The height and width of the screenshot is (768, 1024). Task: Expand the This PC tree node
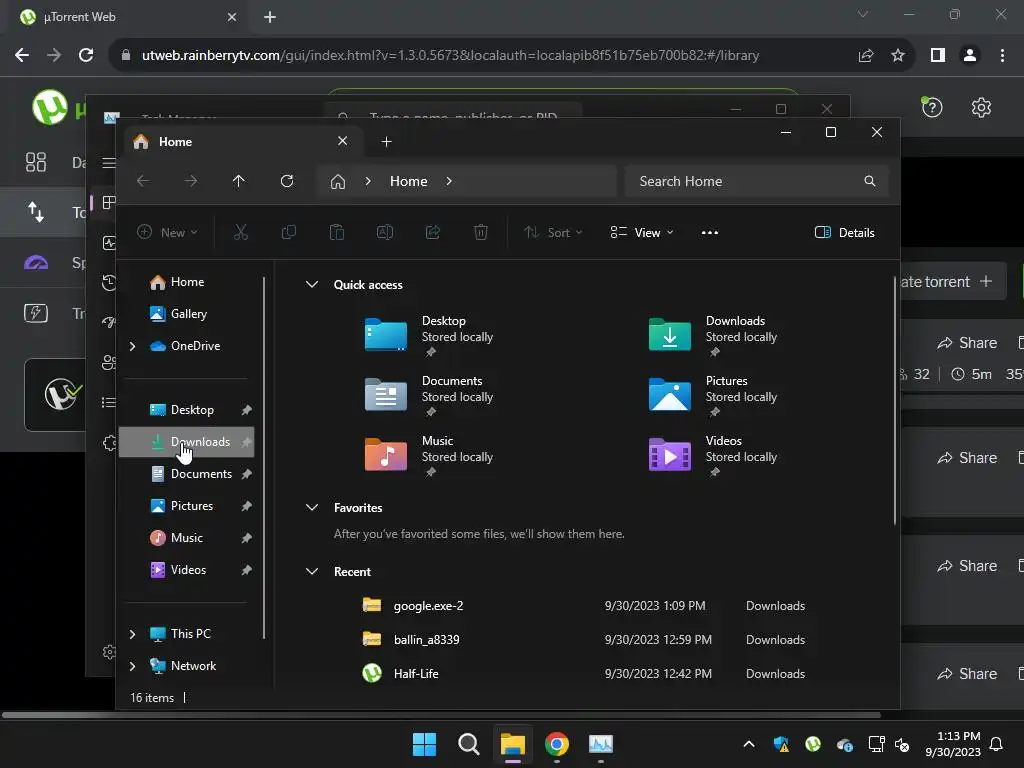tap(133, 634)
